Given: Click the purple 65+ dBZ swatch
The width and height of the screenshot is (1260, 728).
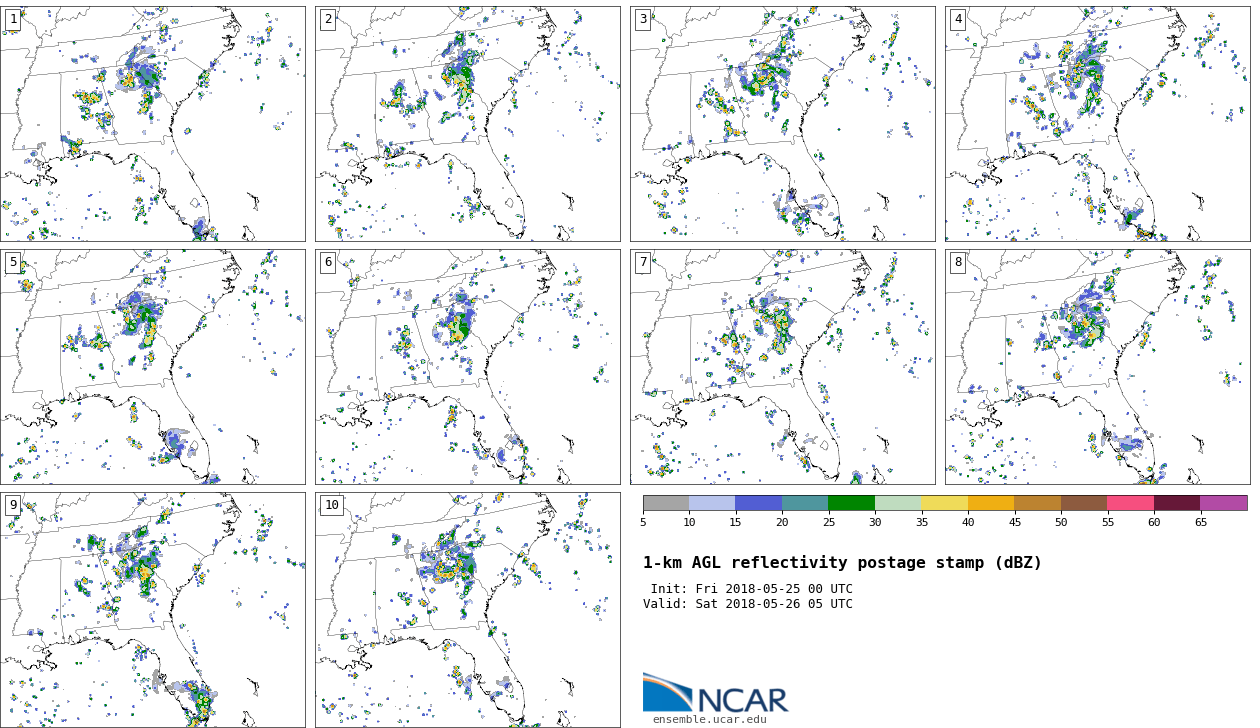Looking at the screenshot, I should coord(1224,503).
